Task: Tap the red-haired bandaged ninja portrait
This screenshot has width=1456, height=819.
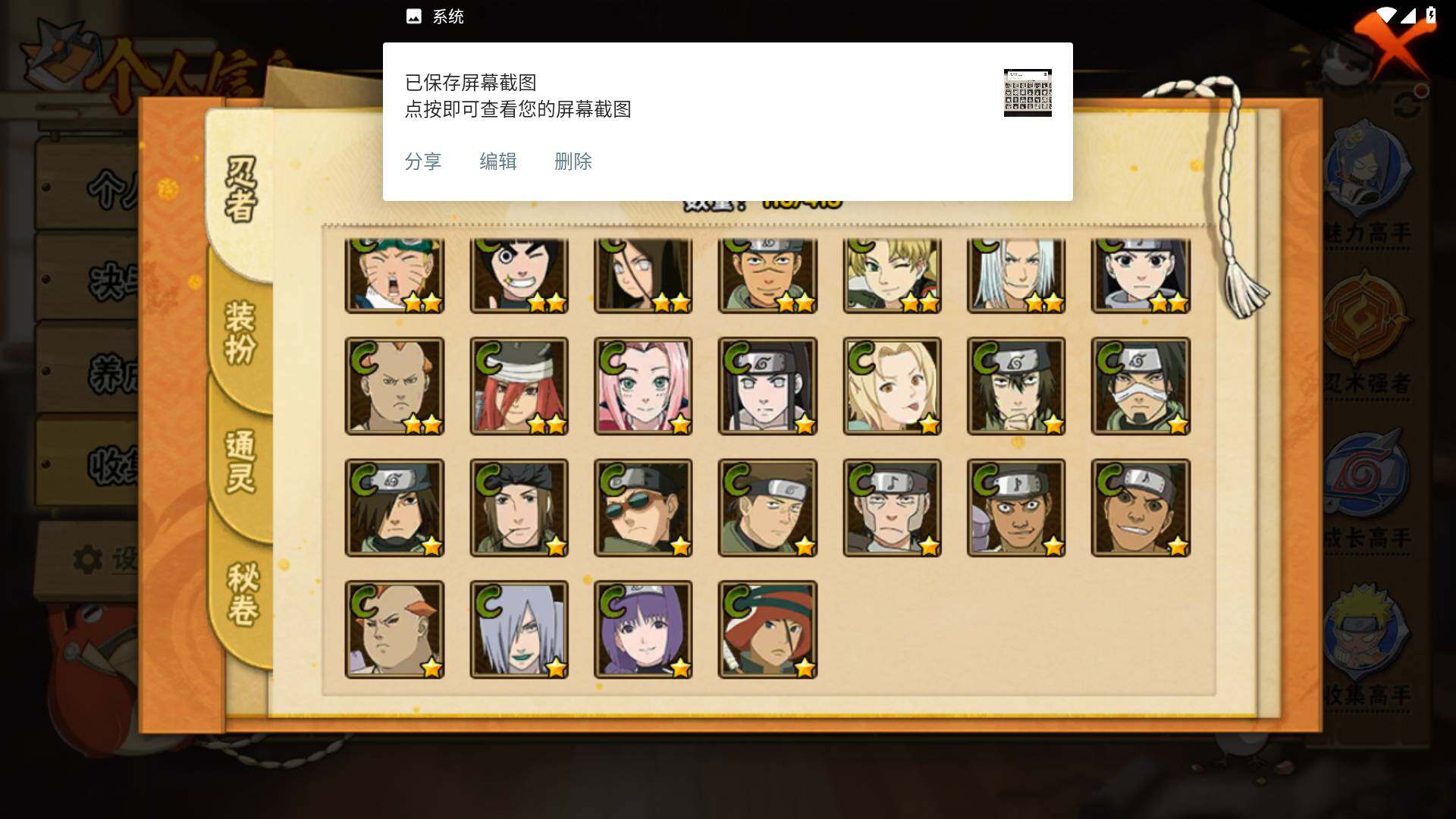Action: (519, 386)
